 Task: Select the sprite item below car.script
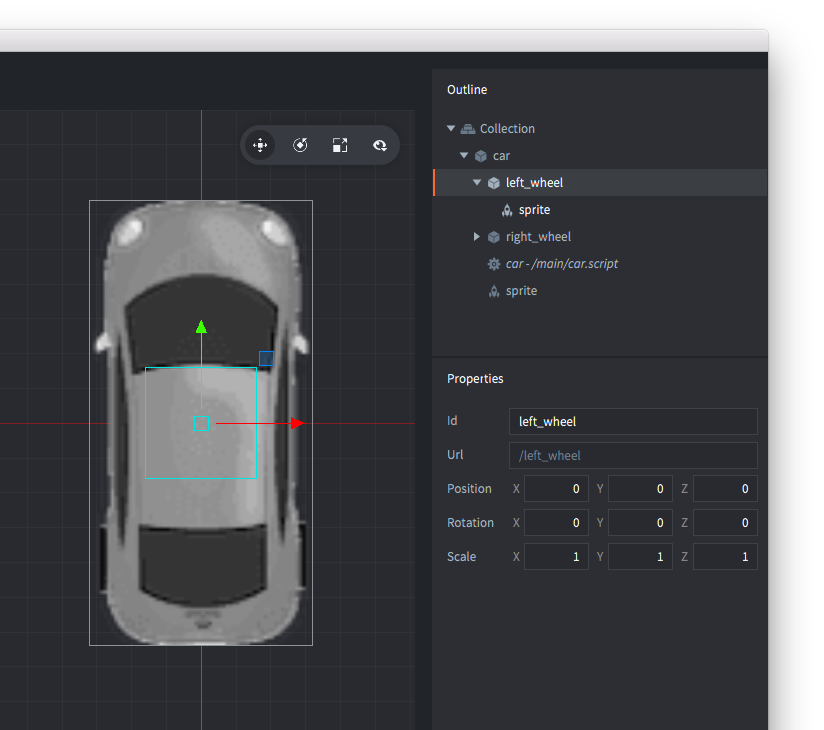point(521,291)
